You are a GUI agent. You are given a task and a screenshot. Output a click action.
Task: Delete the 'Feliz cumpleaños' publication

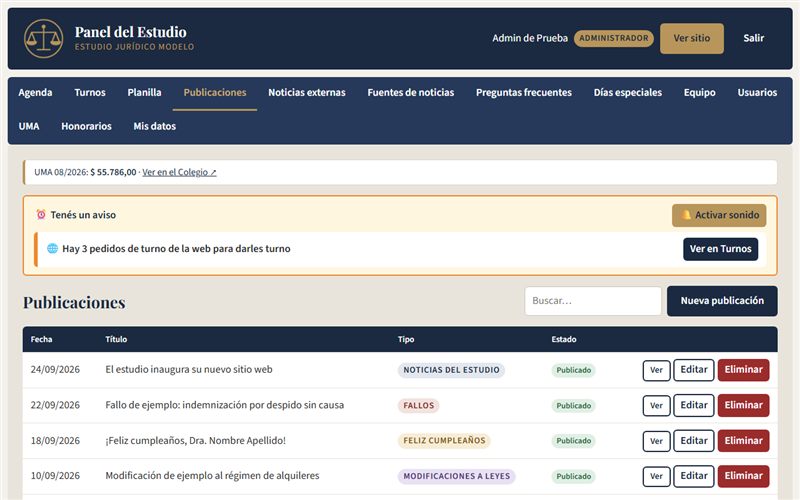click(x=743, y=441)
